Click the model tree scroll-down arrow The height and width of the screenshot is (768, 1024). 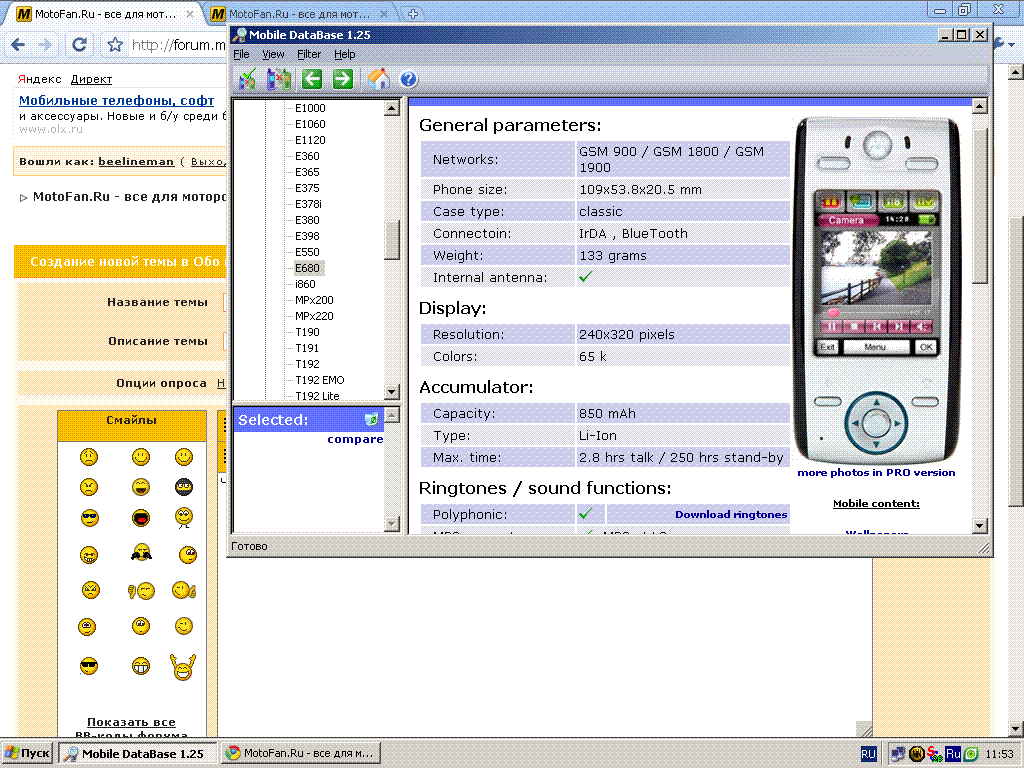(392, 392)
